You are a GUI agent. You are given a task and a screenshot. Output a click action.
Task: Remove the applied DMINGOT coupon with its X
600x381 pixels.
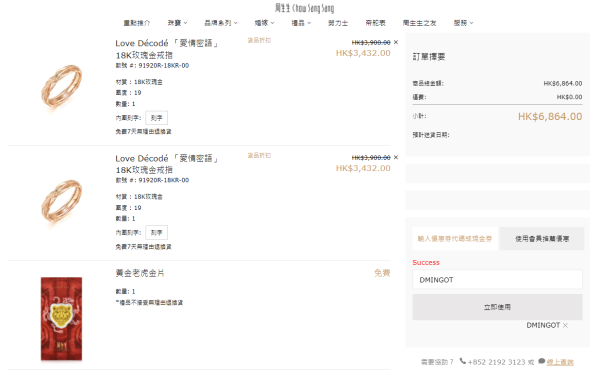click(x=565, y=325)
